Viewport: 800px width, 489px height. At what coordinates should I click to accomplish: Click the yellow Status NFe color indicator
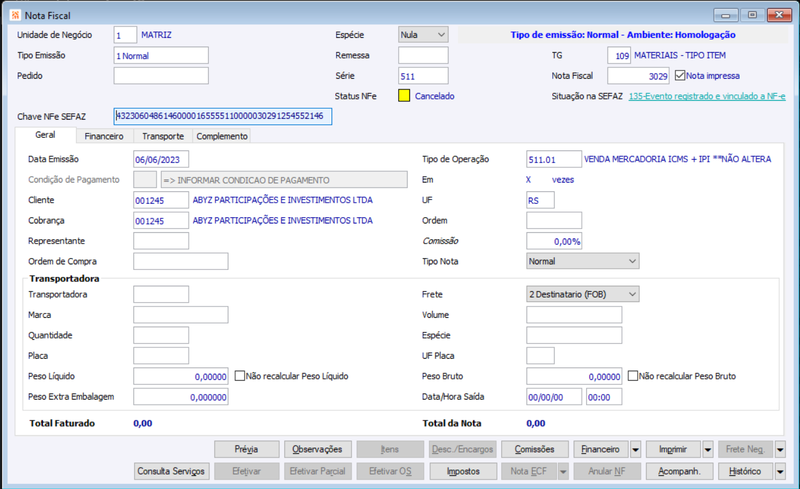404,95
